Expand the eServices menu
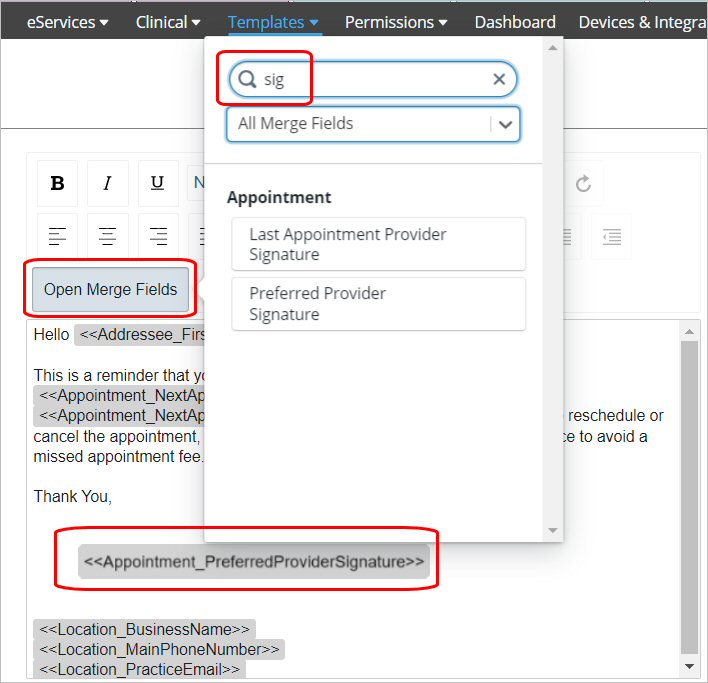This screenshot has width=708, height=683. [68, 22]
